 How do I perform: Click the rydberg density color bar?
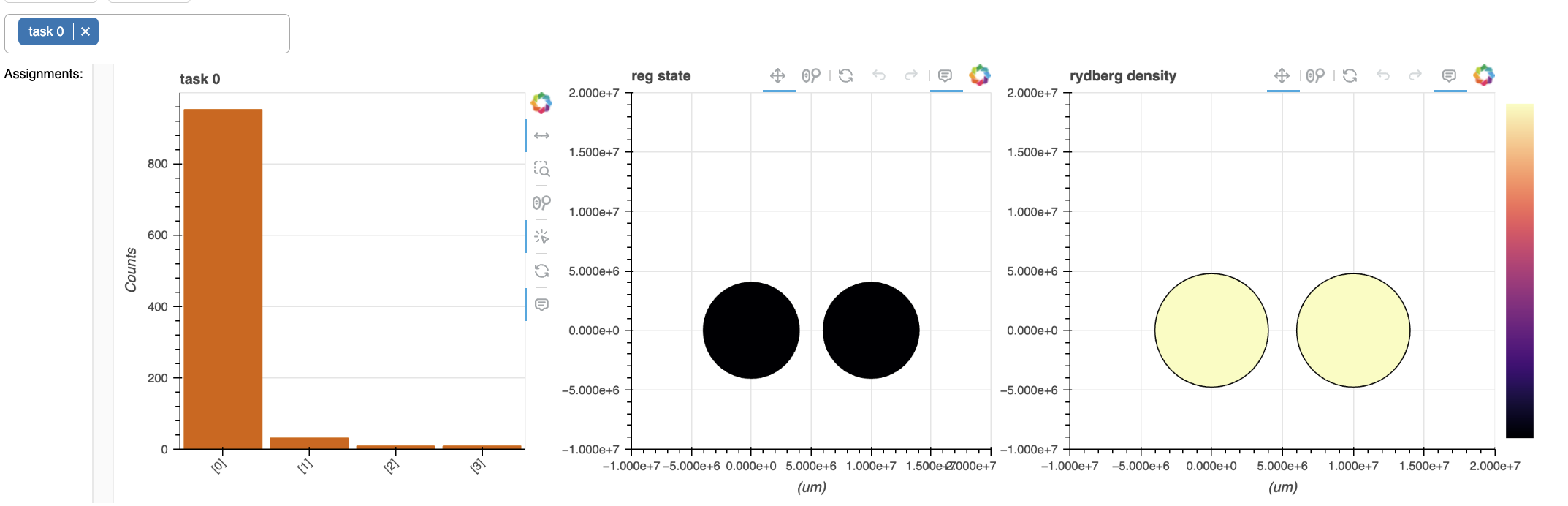1519,271
